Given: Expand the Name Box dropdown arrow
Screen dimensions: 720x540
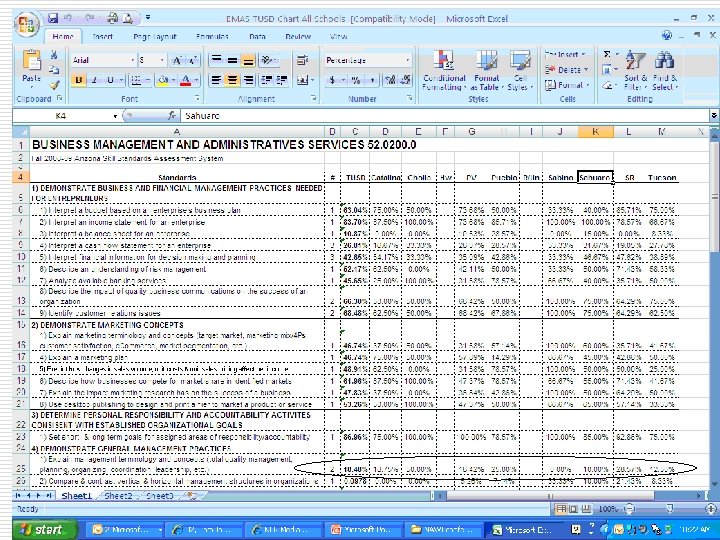Looking at the screenshot, I should 115,116.
